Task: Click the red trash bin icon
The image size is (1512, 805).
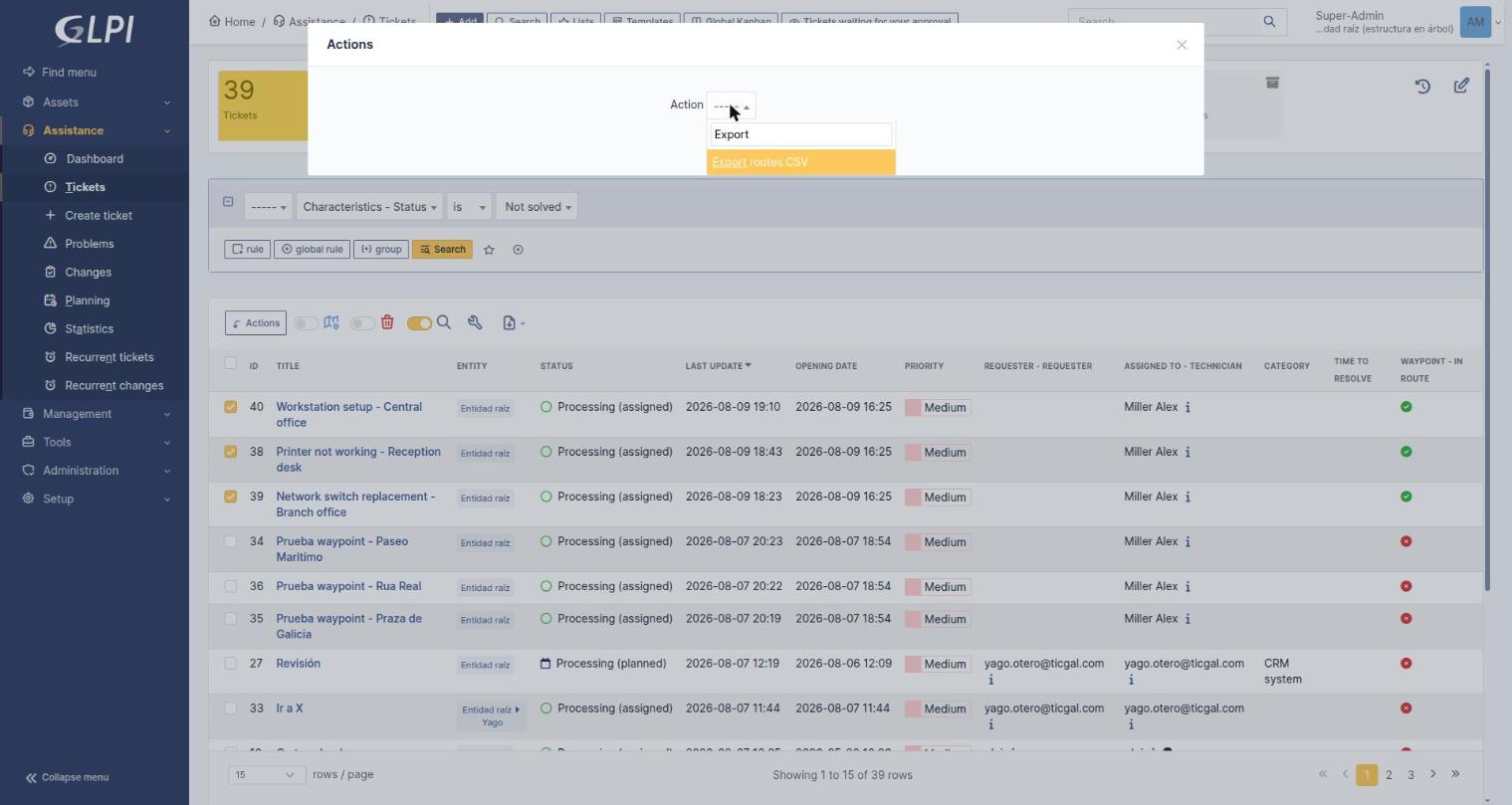Action: [387, 322]
